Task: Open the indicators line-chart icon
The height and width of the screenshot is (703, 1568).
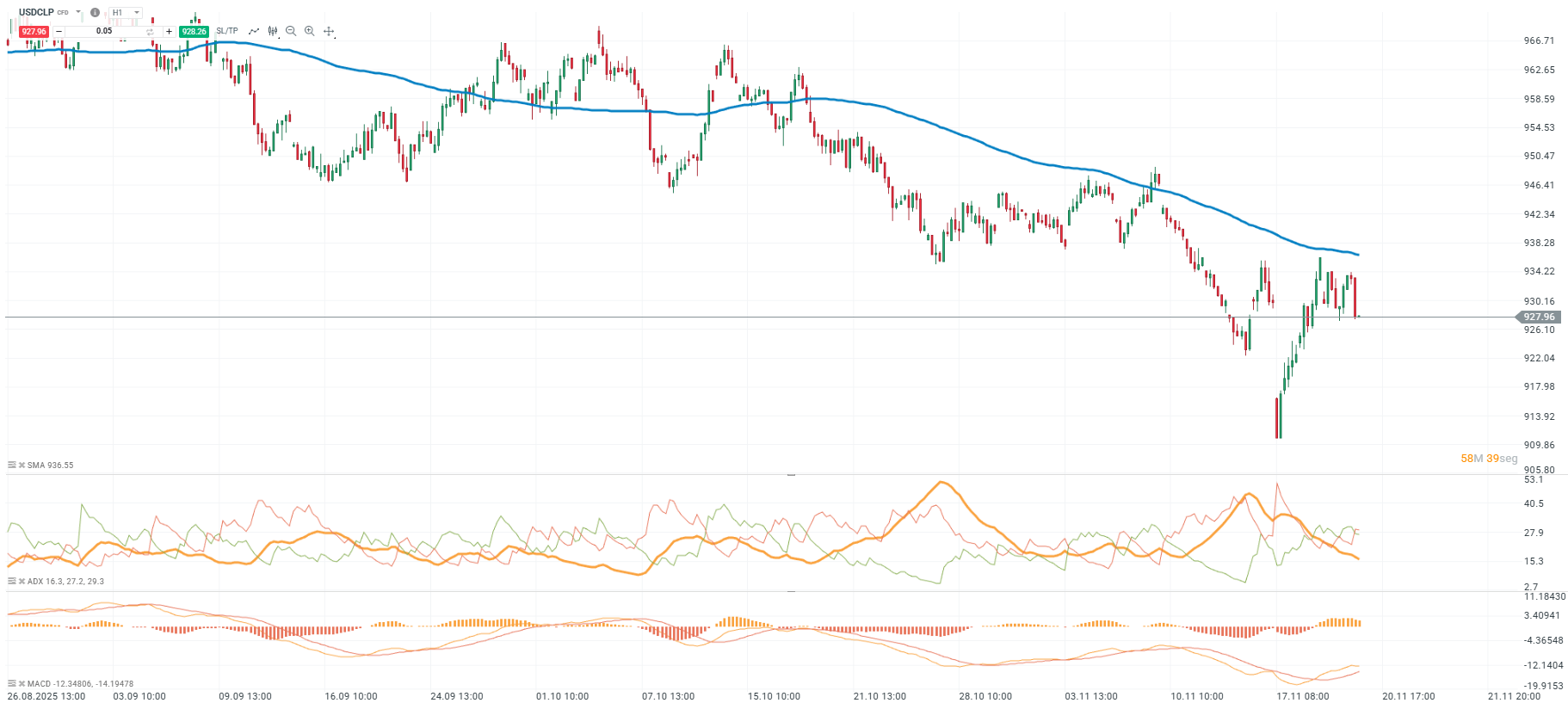Action: pos(254,31)
